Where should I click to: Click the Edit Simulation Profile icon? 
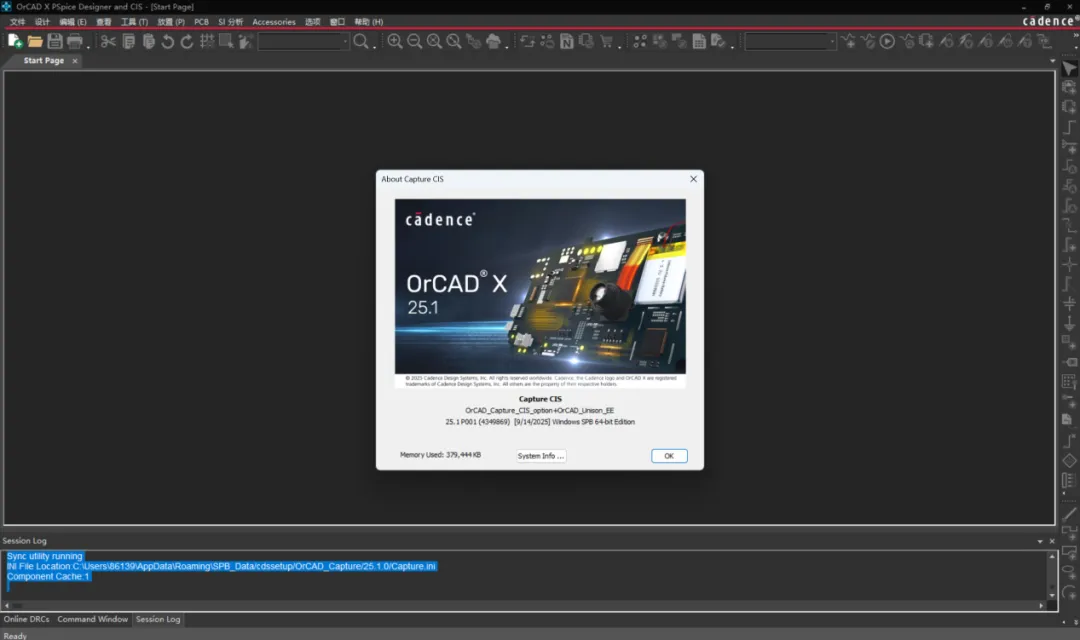pyautogui.click(x=869, y=41)
